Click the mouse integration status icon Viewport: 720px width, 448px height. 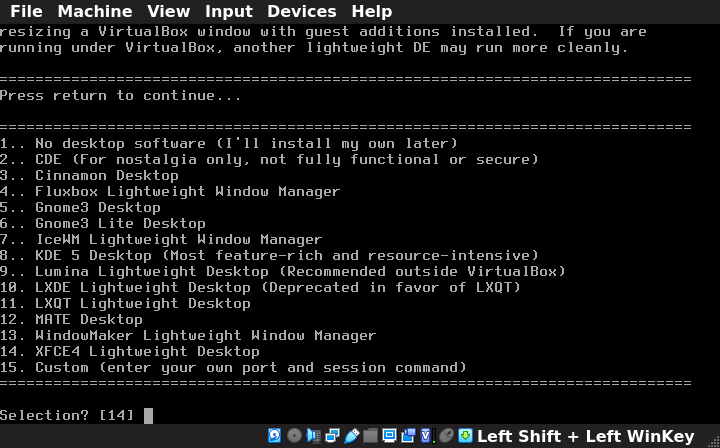(446, 435)
